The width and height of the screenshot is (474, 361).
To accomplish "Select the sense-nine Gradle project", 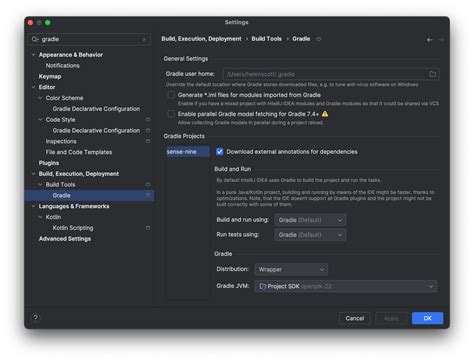I will click(188, 152).
